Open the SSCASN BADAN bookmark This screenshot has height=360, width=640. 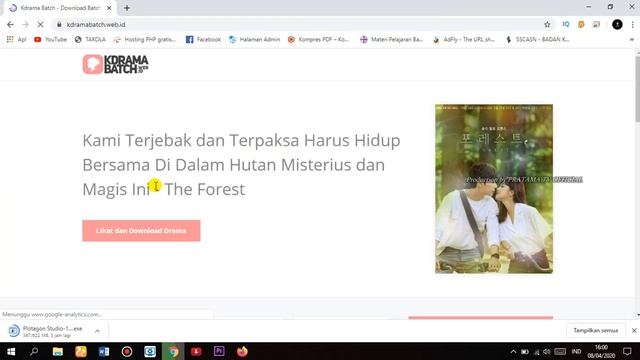537,40
